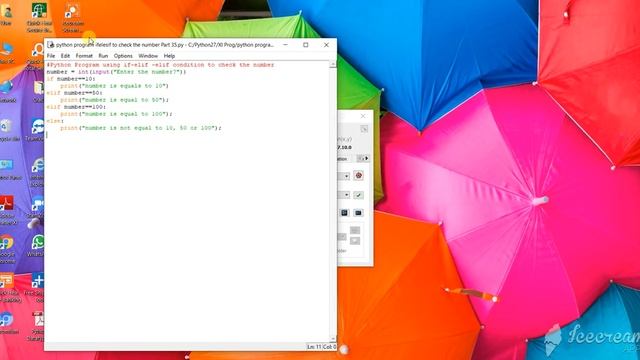Click the lower gray button in recorder panel
Viewport: 640px width, 360px height.
(355, 241)
